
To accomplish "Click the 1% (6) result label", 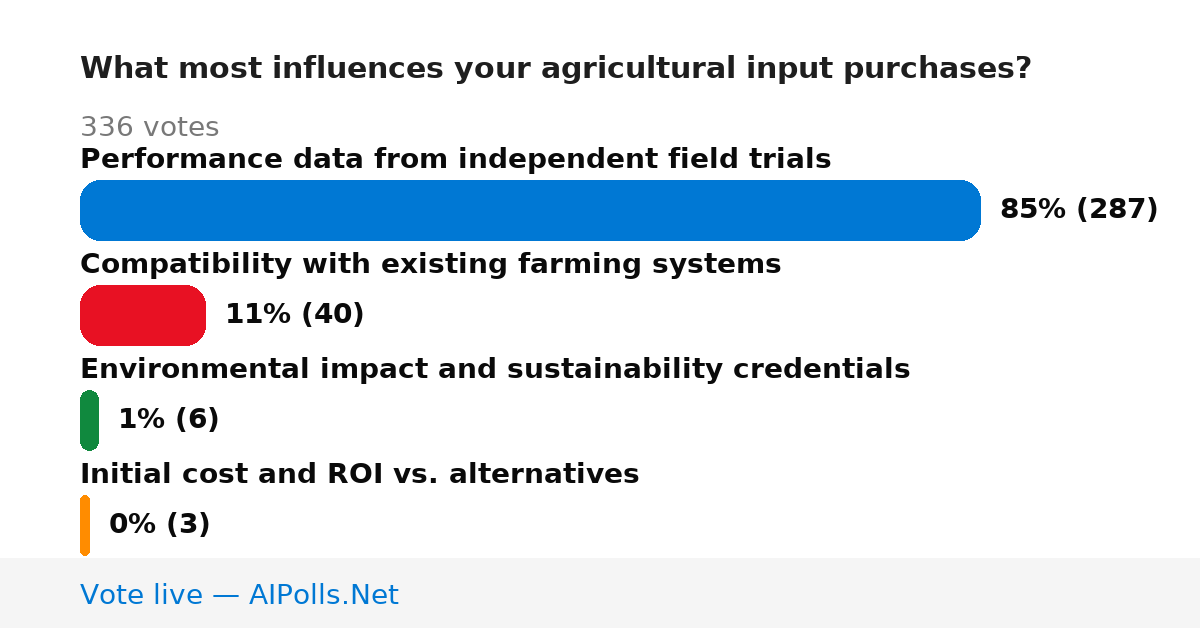I will pyautogui.click(x=169, y=419).
